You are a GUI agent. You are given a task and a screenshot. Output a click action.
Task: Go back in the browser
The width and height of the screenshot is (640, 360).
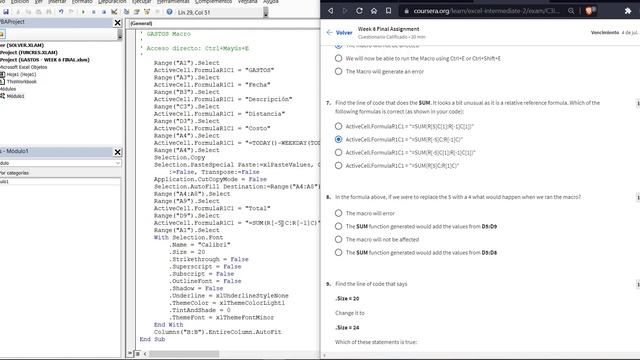click(x=331, y=11)
